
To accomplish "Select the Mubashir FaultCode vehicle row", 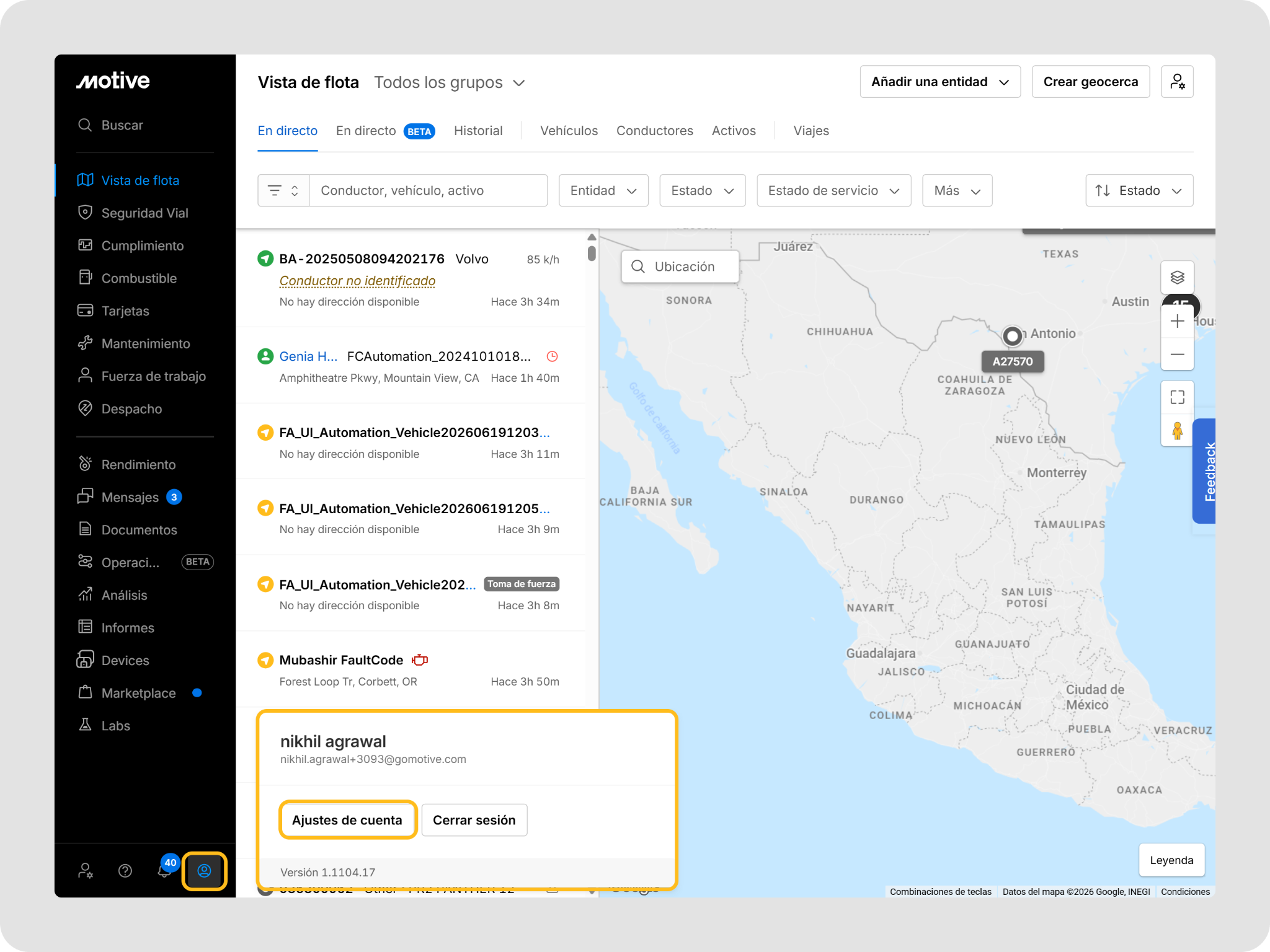I will coord(411,670).
